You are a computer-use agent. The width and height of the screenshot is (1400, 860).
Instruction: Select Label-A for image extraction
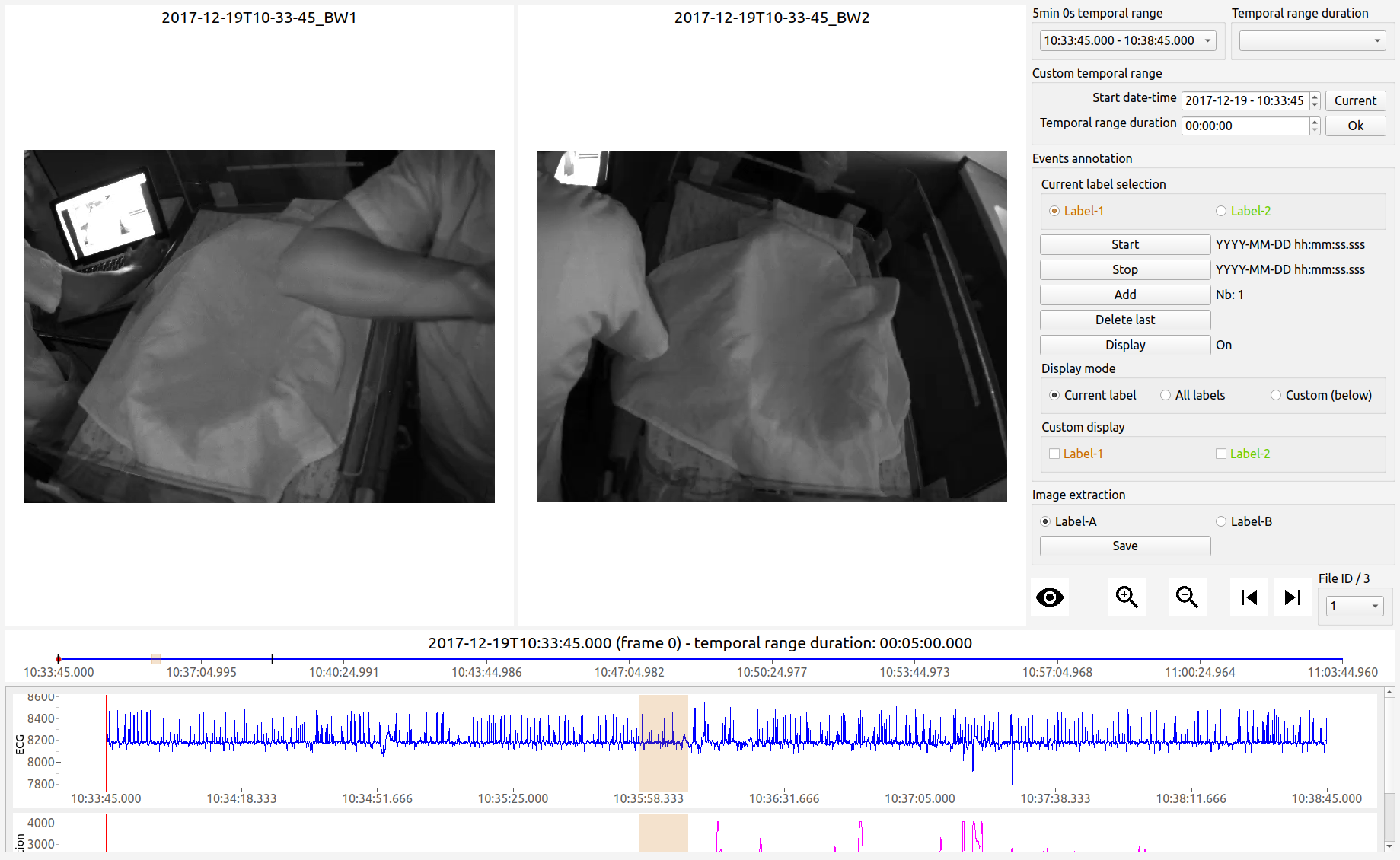click(1068, 521)
